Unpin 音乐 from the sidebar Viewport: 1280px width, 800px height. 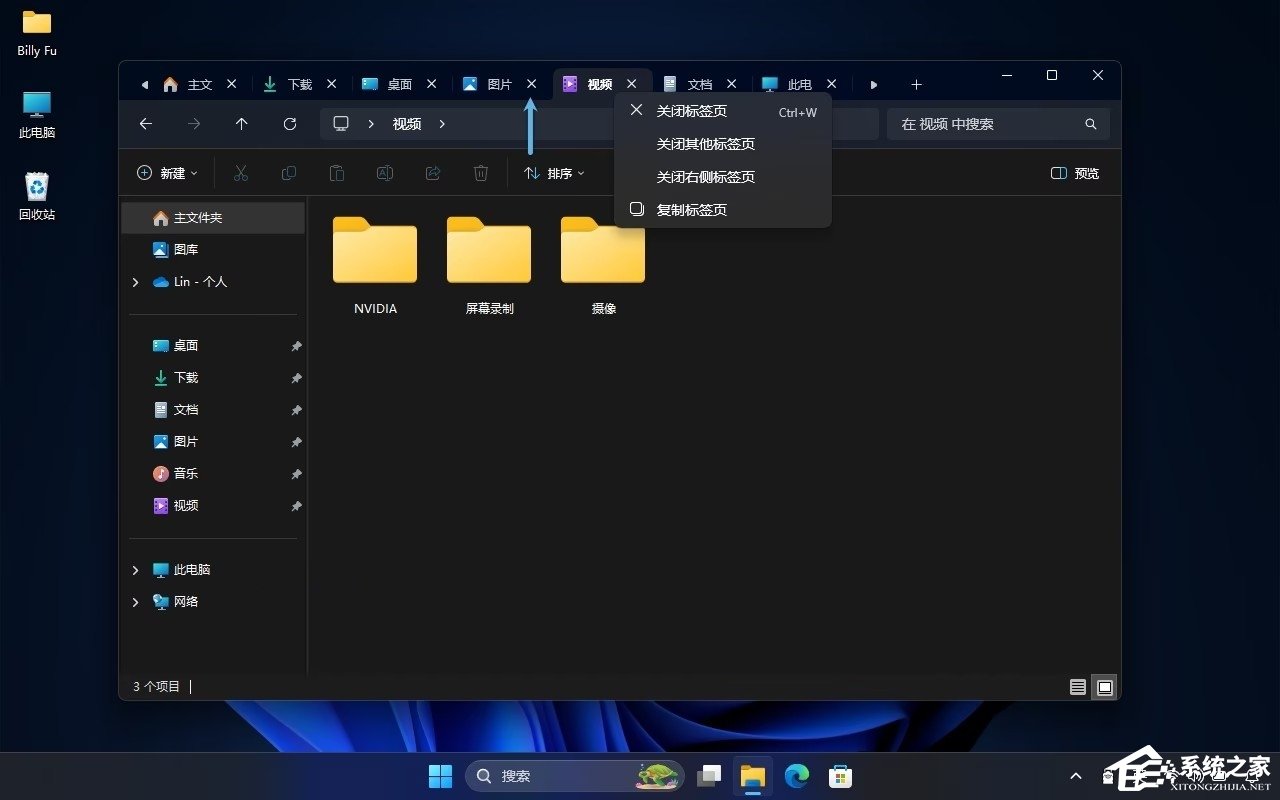296,474
